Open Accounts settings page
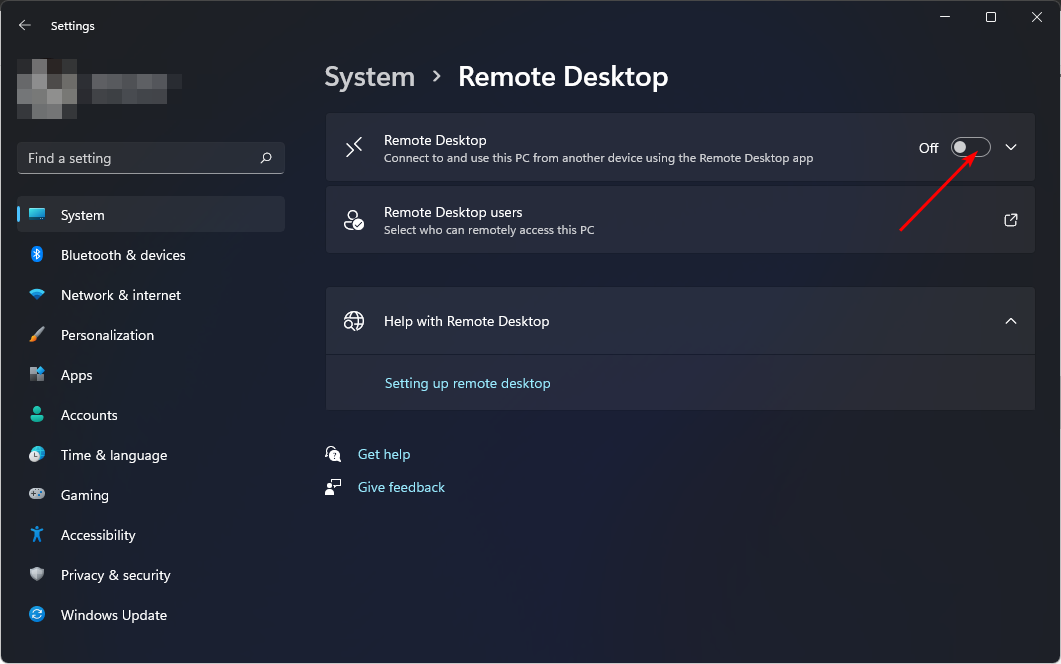 point(151,414)
